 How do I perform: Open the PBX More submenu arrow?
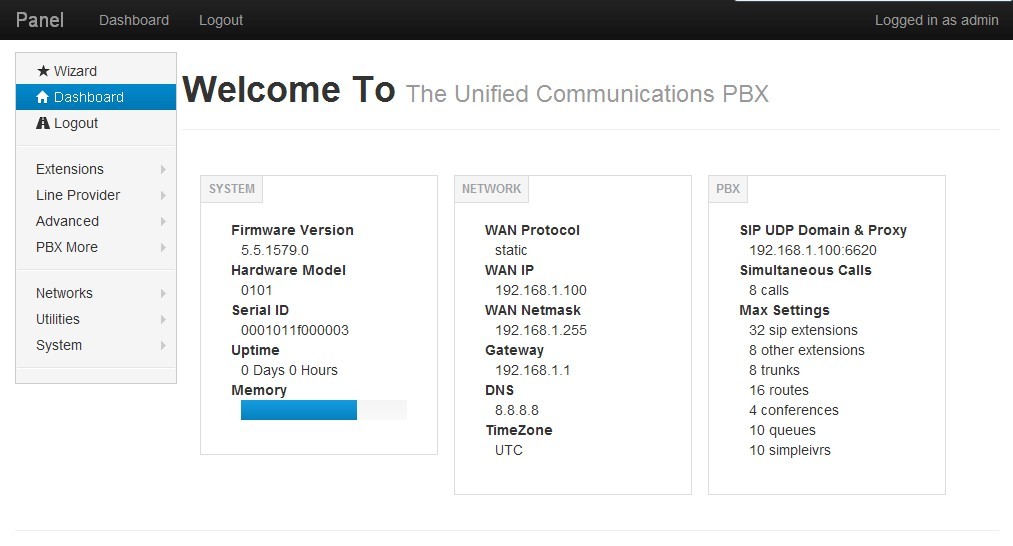pos(163,247)
